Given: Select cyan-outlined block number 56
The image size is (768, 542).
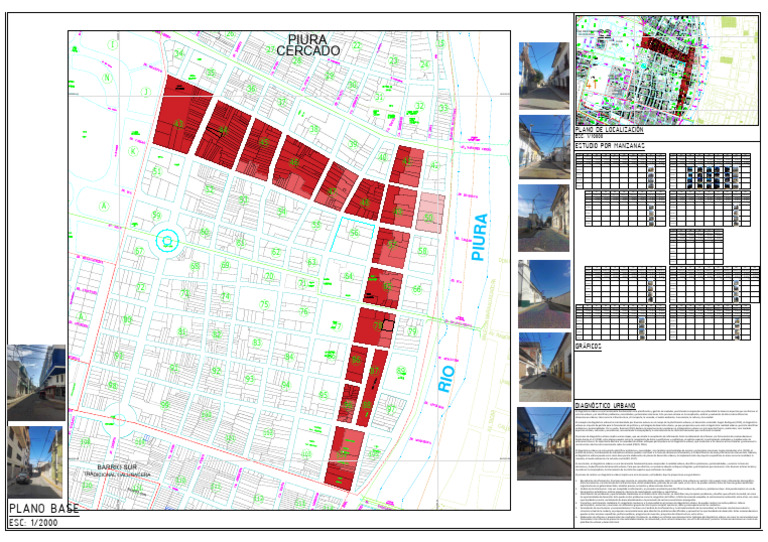Looking at the screenshot, I should [354, 233].
